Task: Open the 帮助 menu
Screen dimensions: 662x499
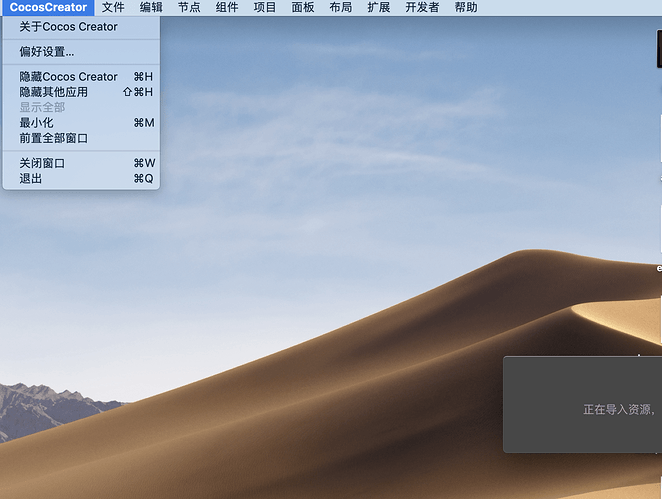Action: (466, 8)
